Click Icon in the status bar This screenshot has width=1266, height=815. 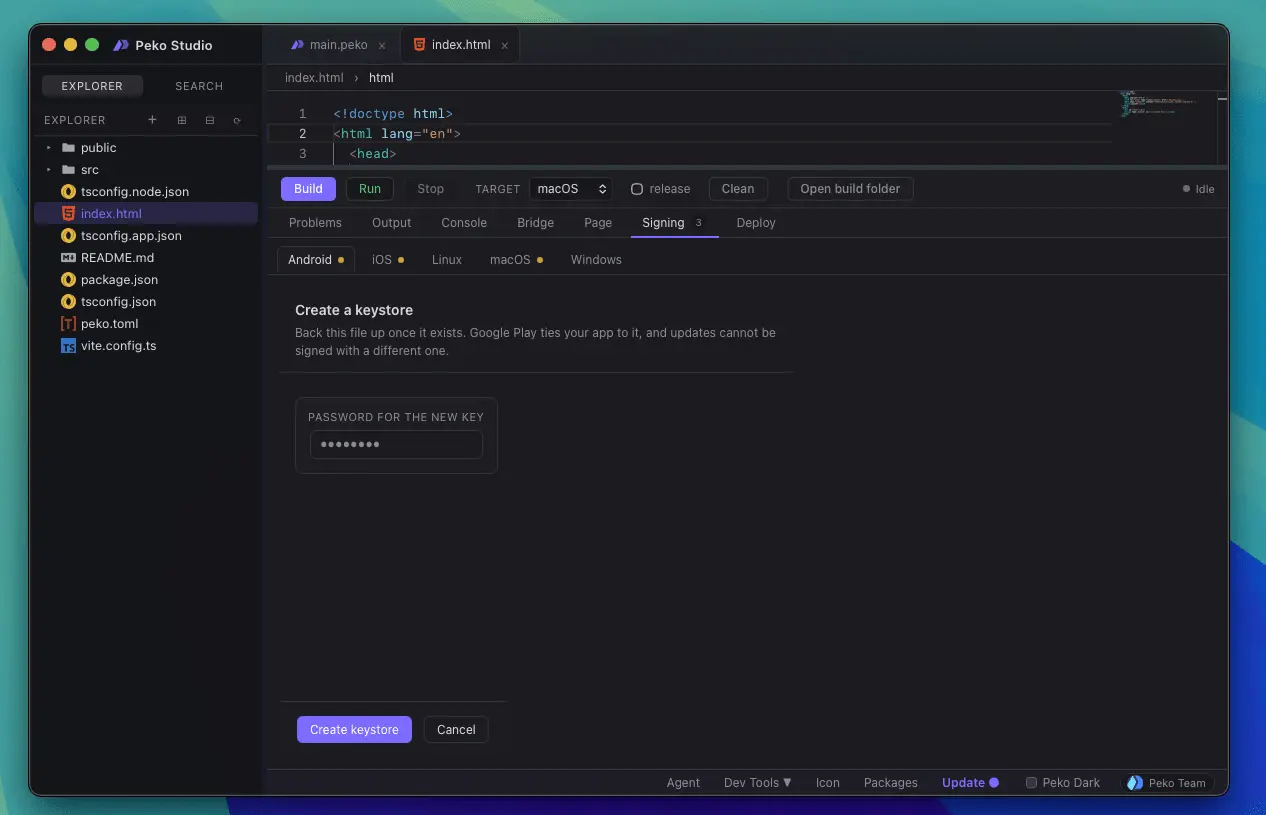[828, 783]
